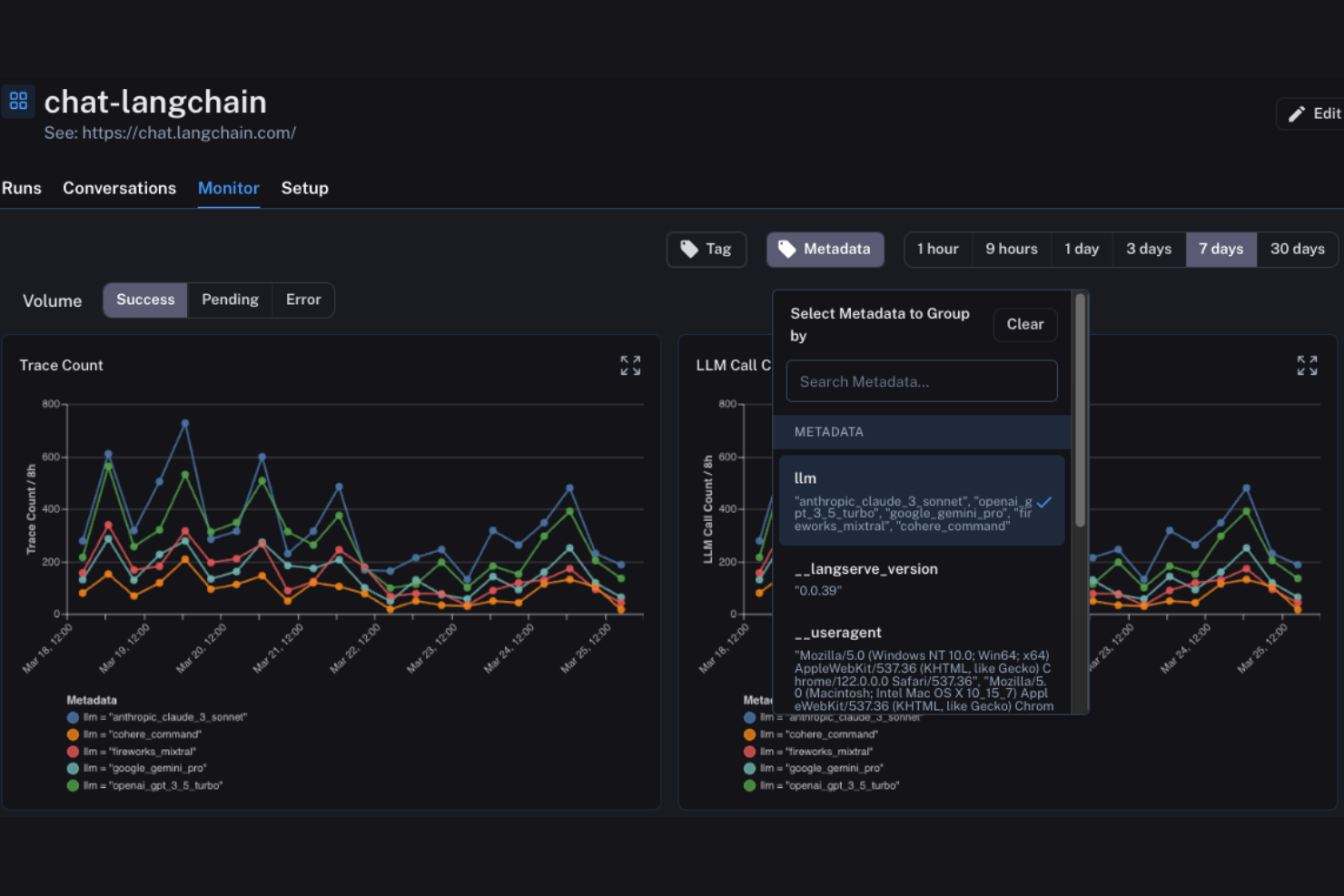
Task: Click the Select Metadata to Group by heading
Action: coord(880,324)
